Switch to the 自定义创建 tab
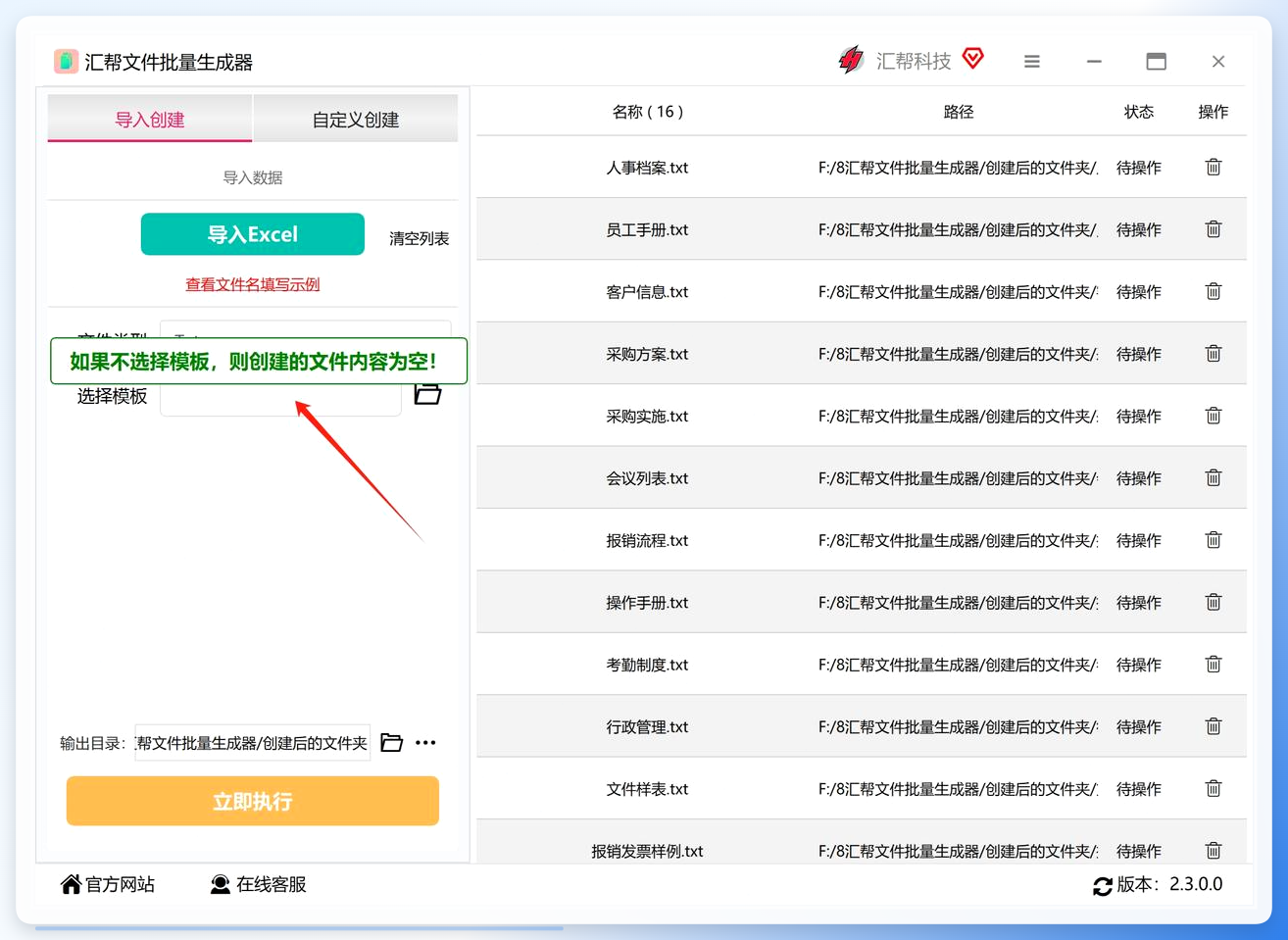The width and height of the screenshot is (1288, 940). (356, 120)
